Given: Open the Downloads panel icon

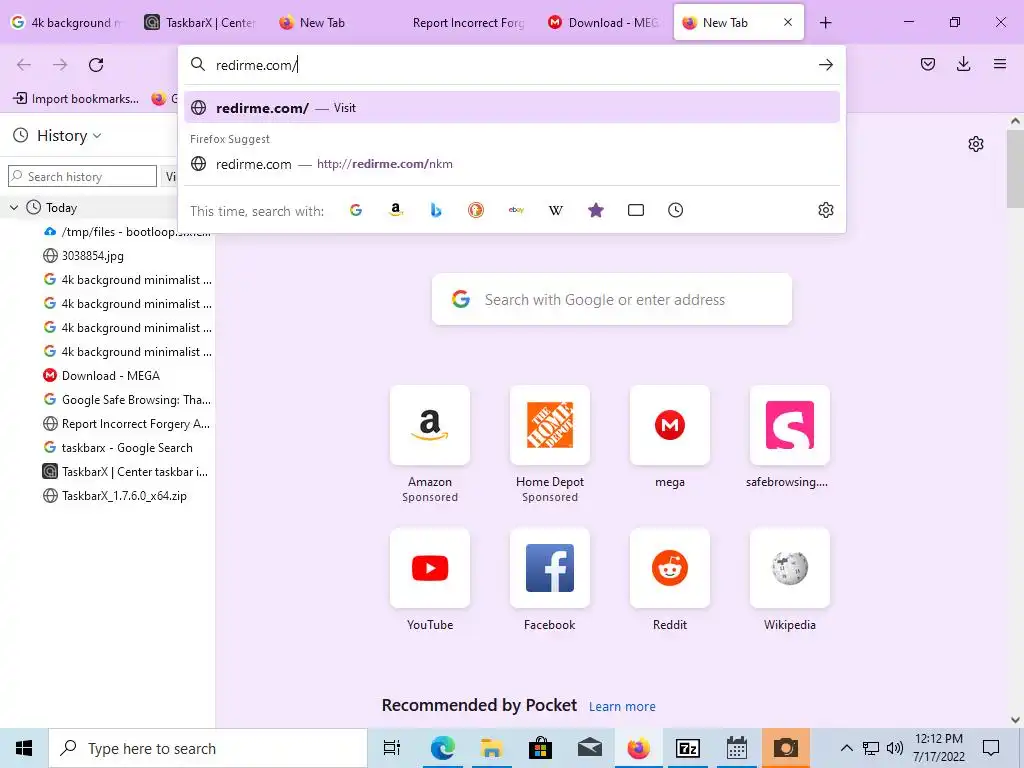Looking at the screenshot, I should click(x=963, y=64).
